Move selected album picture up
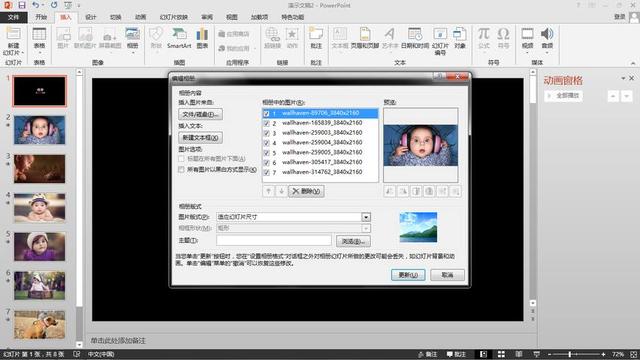The height and width of the screenshot is (360, 640). pos(268,191)
